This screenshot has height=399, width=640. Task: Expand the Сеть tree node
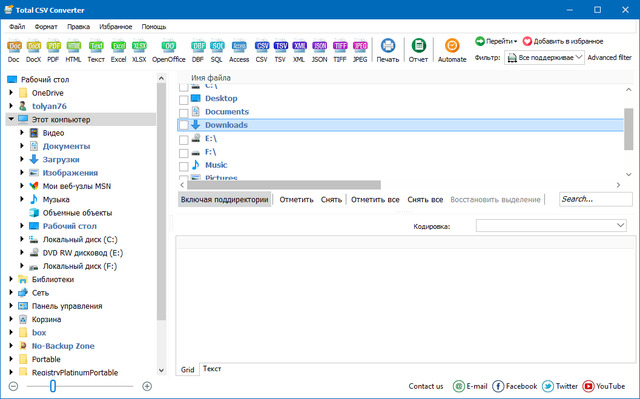[11, 293]
